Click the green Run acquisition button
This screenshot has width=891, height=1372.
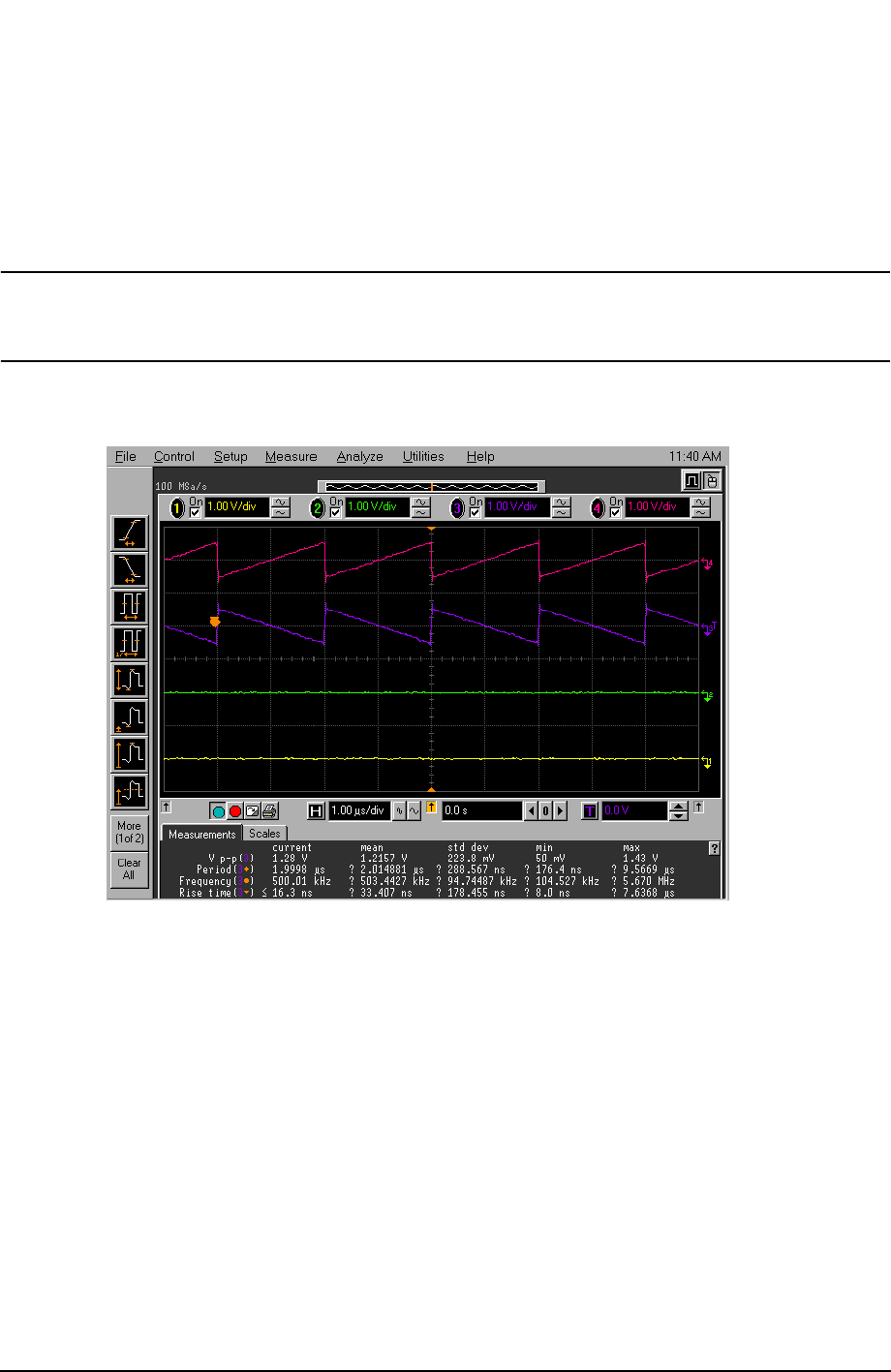[x=218, y=811]
